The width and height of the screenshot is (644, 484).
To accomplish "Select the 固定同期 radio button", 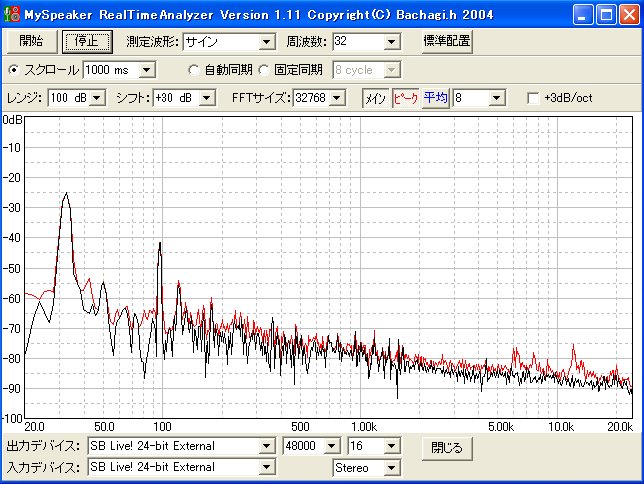I will point(264,70).
